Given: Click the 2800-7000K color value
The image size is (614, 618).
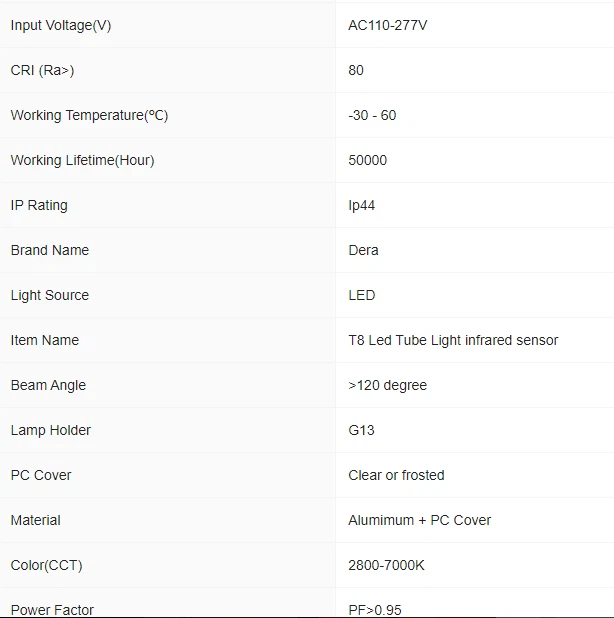Looking at the screenshot, I should (386, 565).
